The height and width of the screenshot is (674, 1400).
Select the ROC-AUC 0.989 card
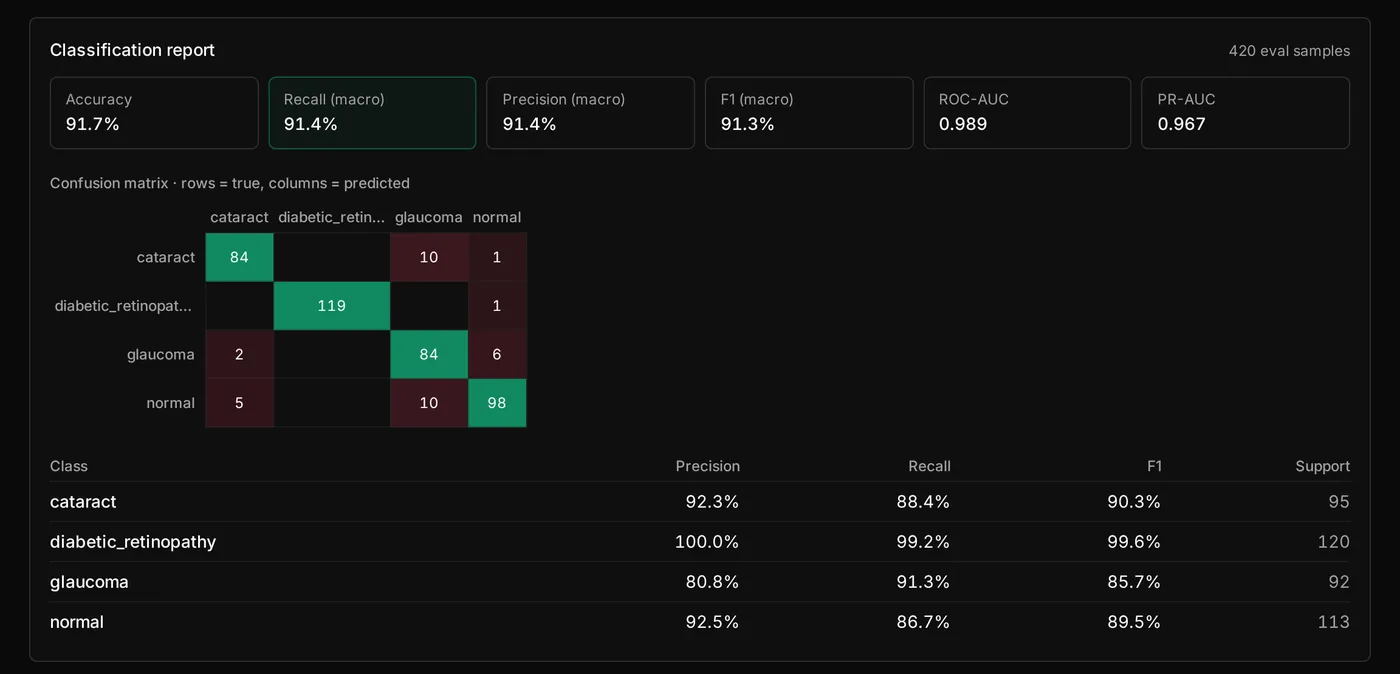click(x=1027, y=113)
